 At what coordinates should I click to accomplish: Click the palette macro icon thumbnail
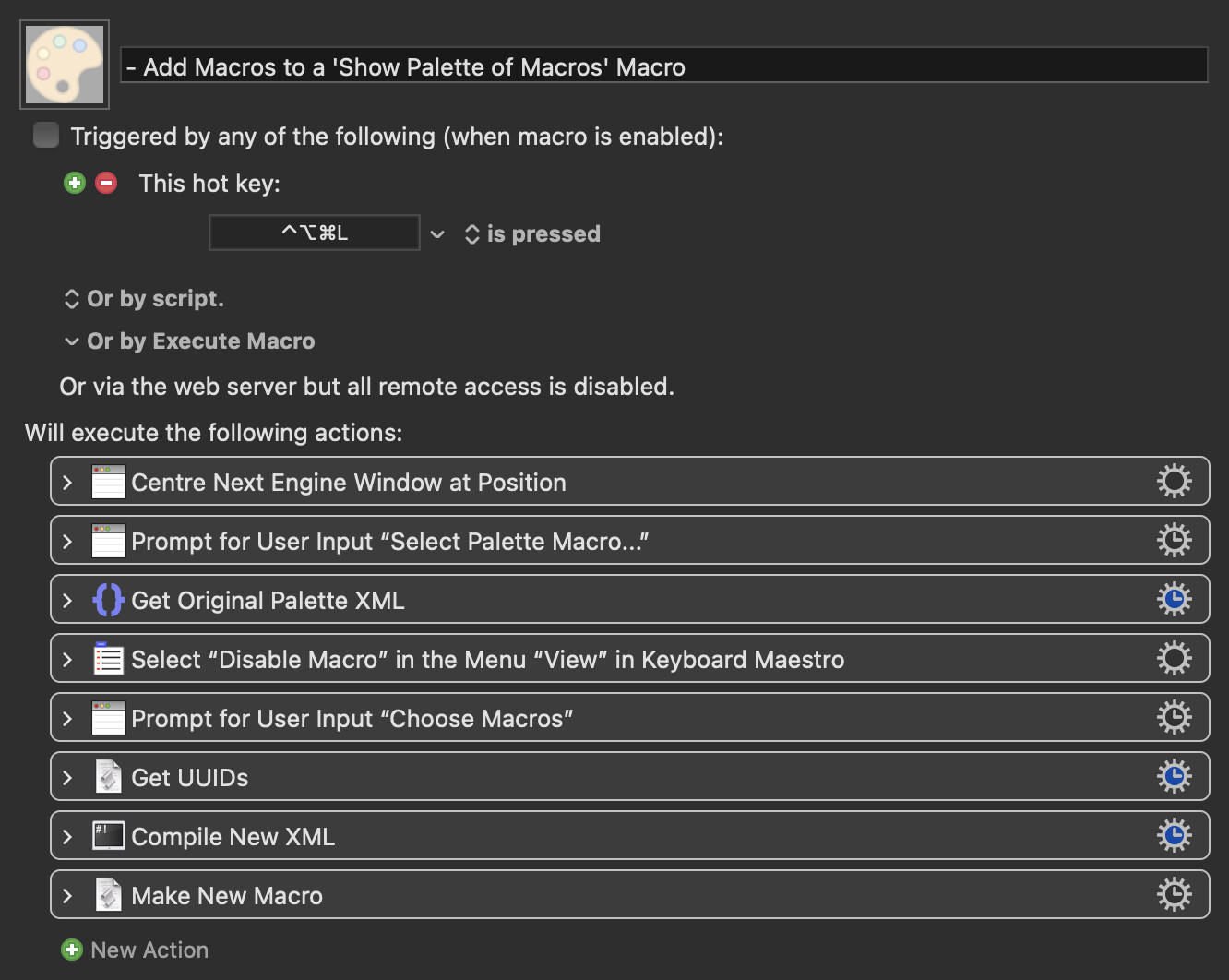pyautogui.click(x=65, y=65)
